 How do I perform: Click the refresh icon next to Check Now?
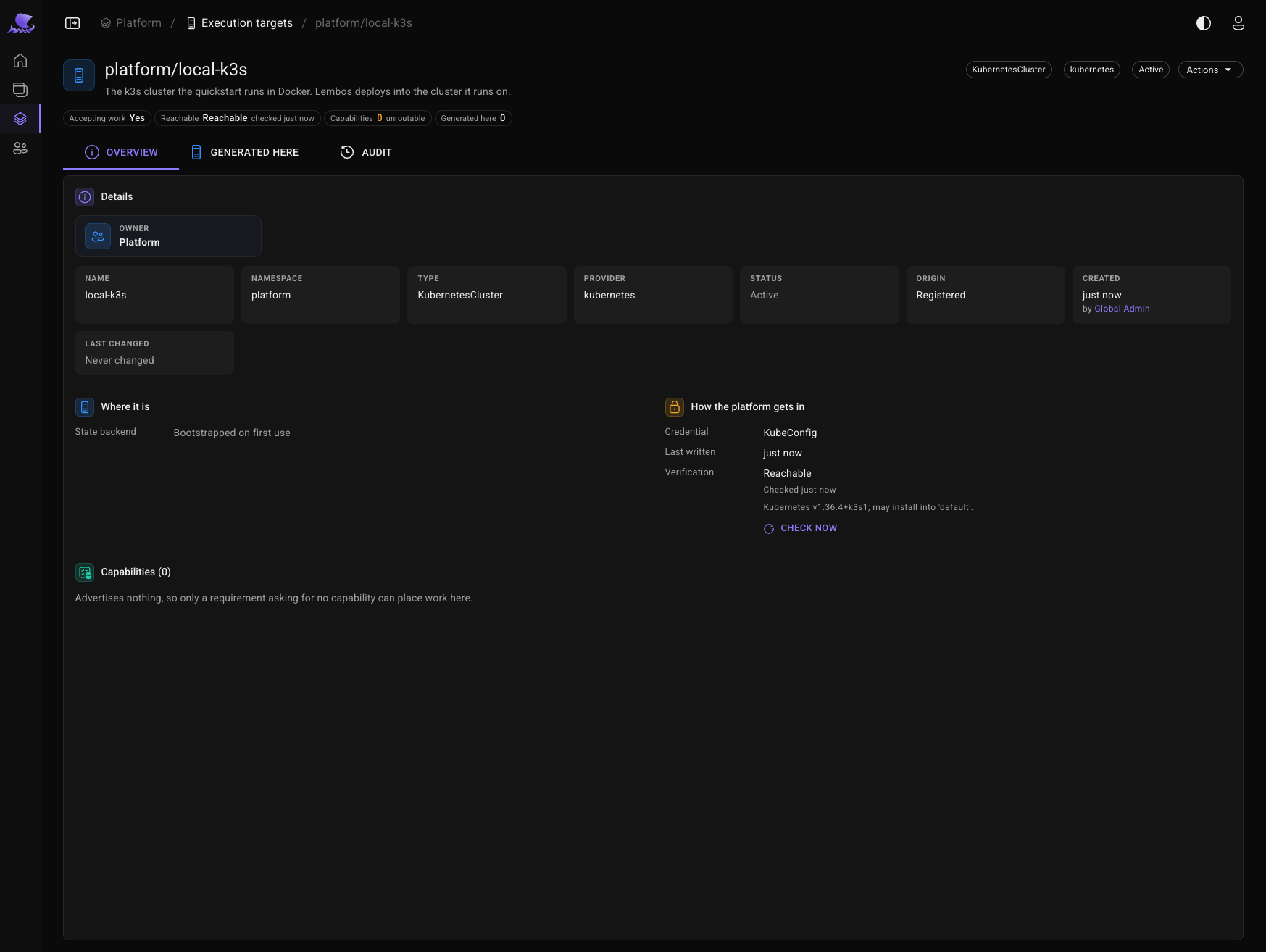coord(769,529)
